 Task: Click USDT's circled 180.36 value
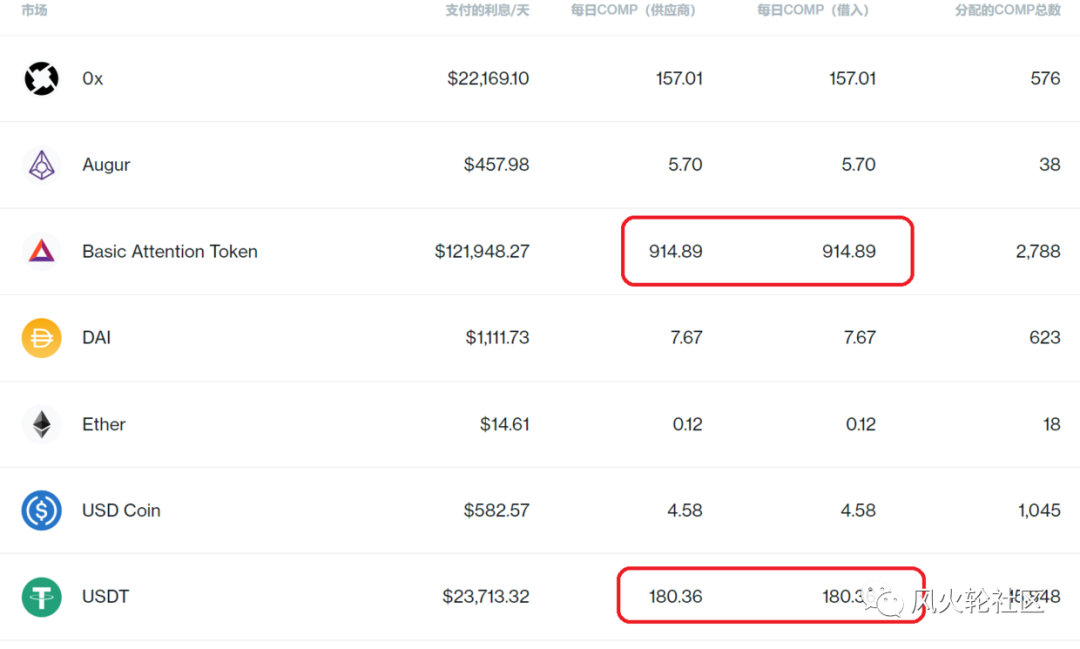tap(675, 597)
